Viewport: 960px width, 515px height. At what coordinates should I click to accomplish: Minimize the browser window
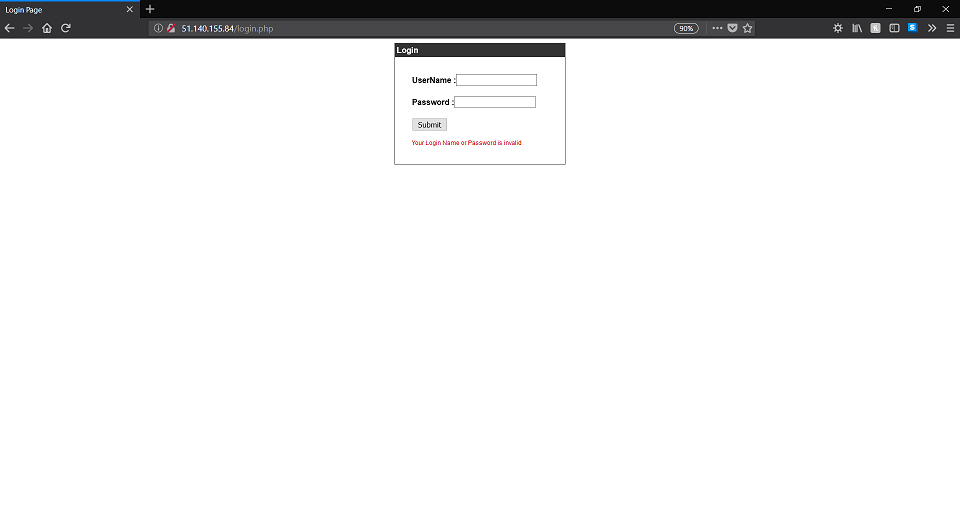[889, 9]
